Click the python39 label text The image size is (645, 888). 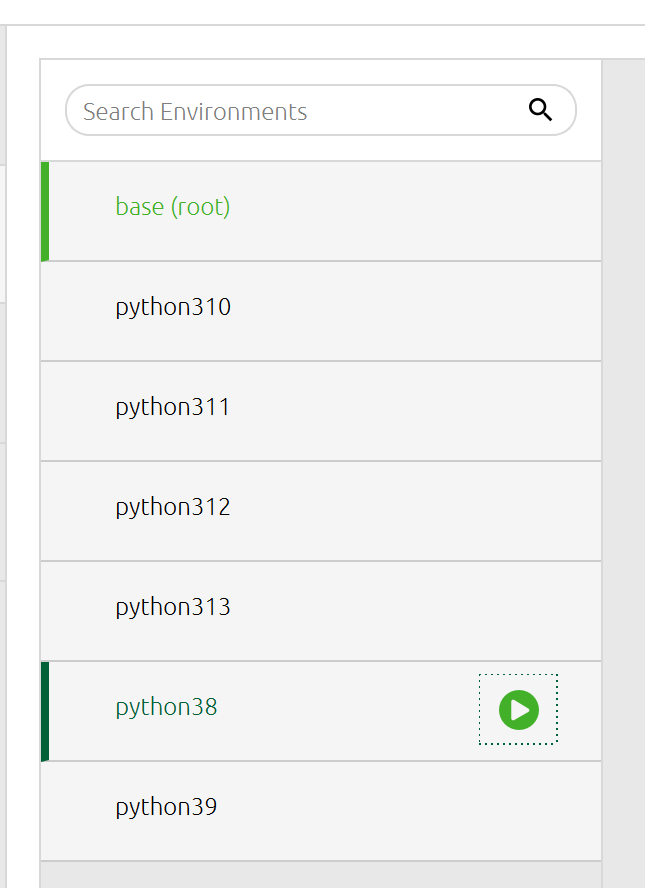pos(166,807)
